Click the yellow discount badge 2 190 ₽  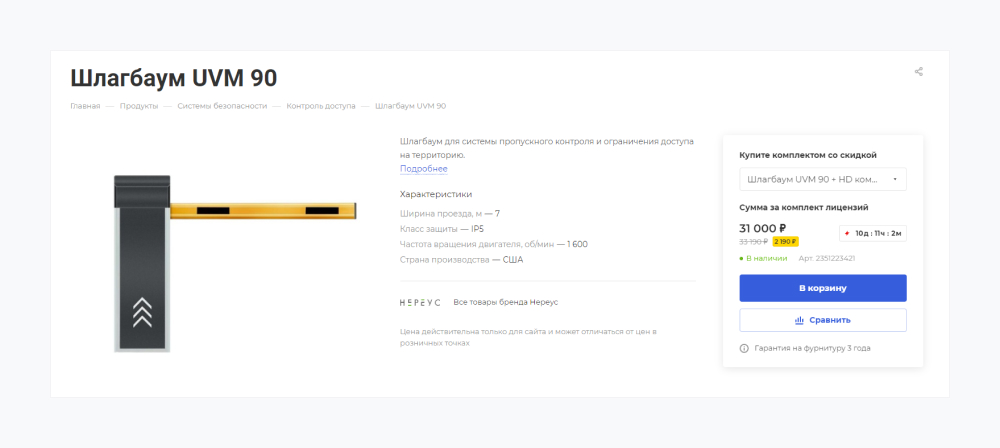(x=786, y=241)
